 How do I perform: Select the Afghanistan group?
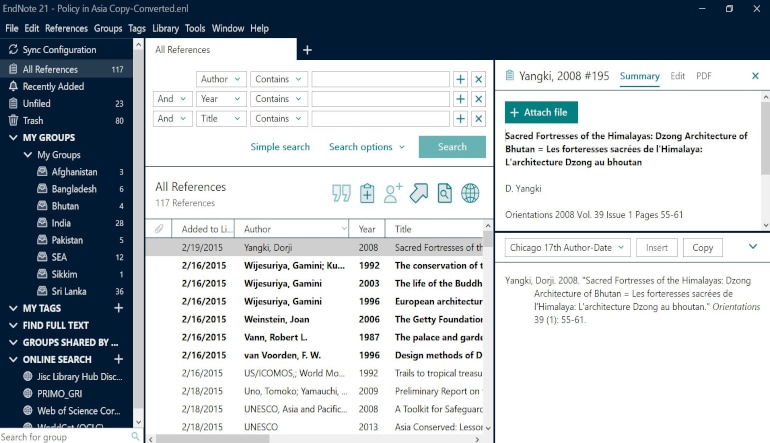click(66, 172)
